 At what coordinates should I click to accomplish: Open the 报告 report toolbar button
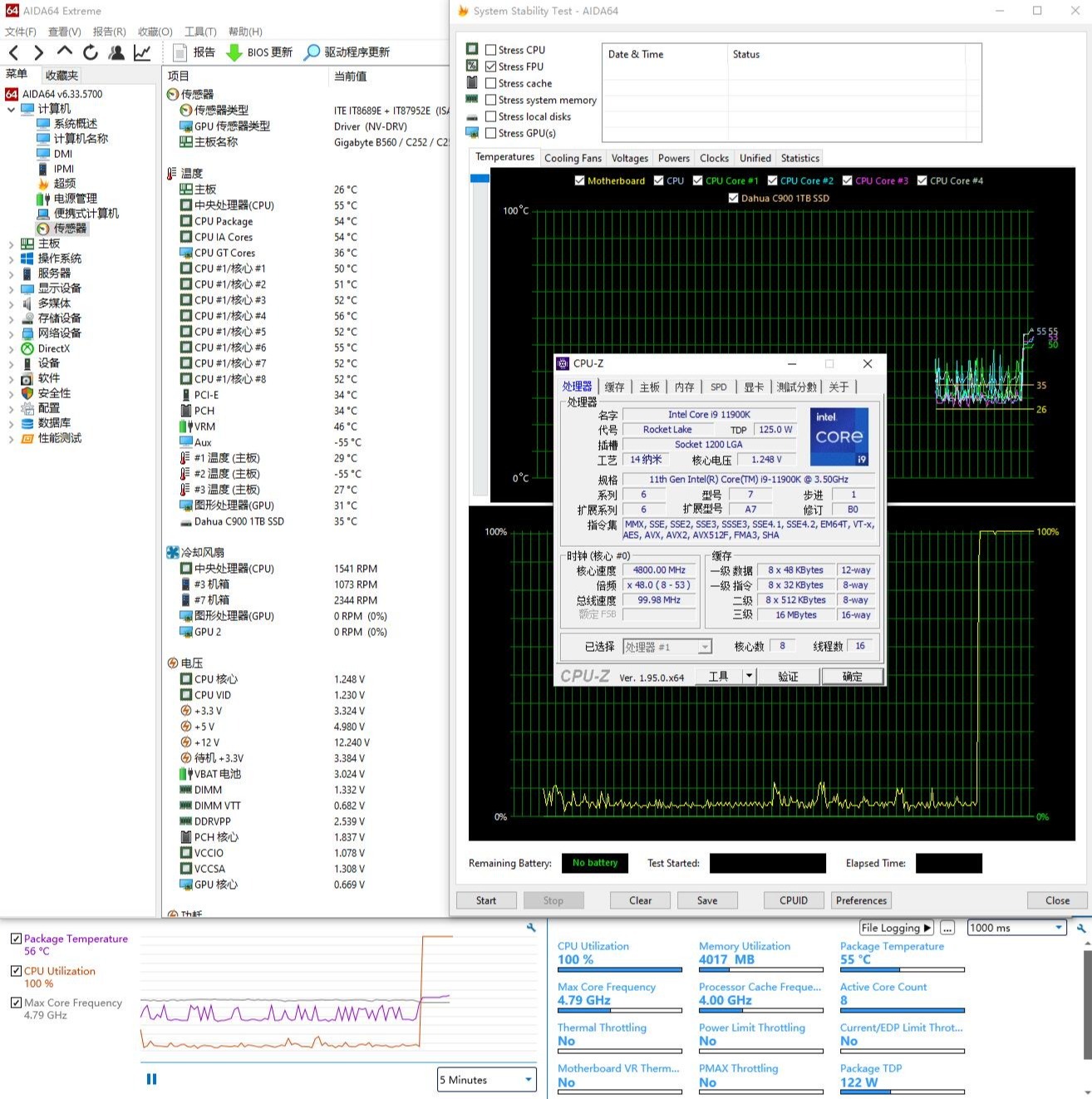tap(194, 52)
